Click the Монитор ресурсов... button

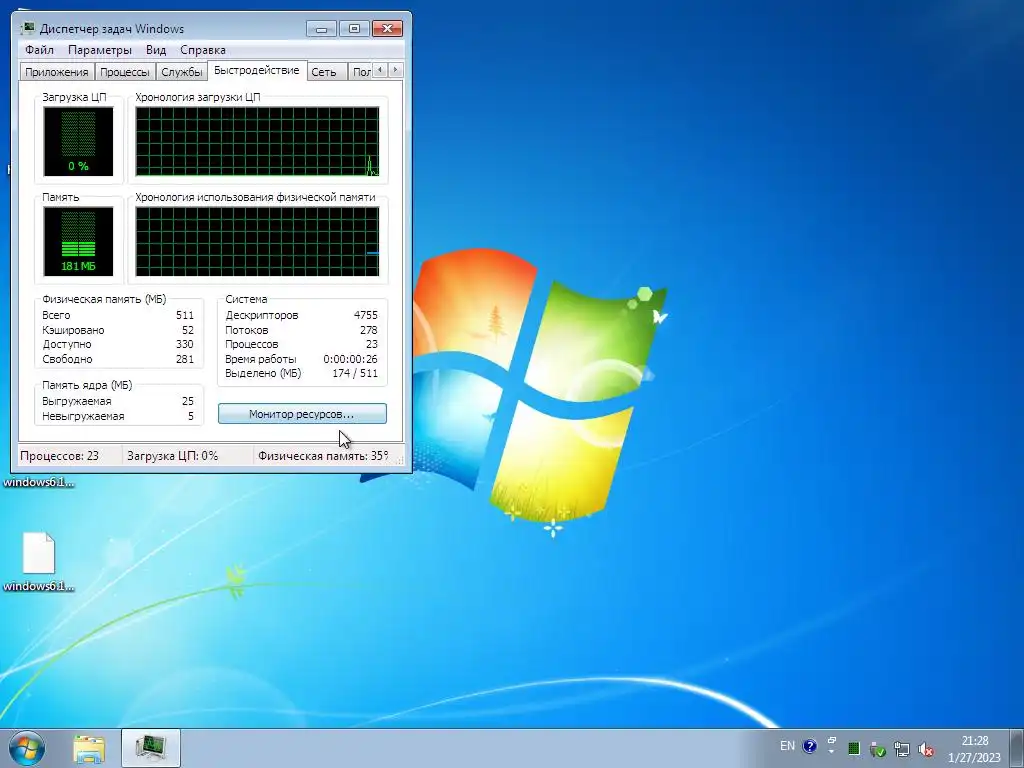[x=302, y=414]
